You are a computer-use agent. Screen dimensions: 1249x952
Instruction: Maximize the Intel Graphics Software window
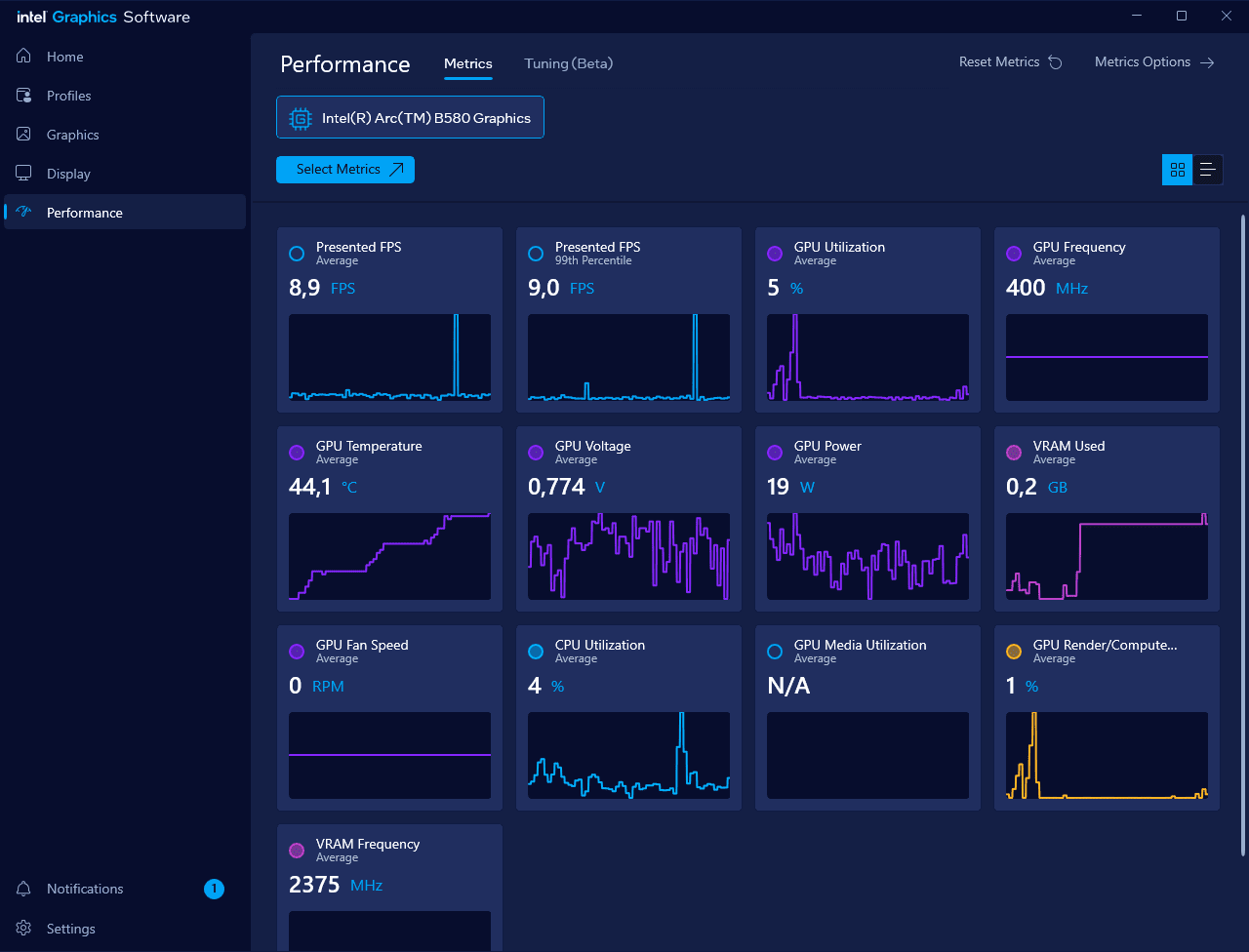[1182, 16]
